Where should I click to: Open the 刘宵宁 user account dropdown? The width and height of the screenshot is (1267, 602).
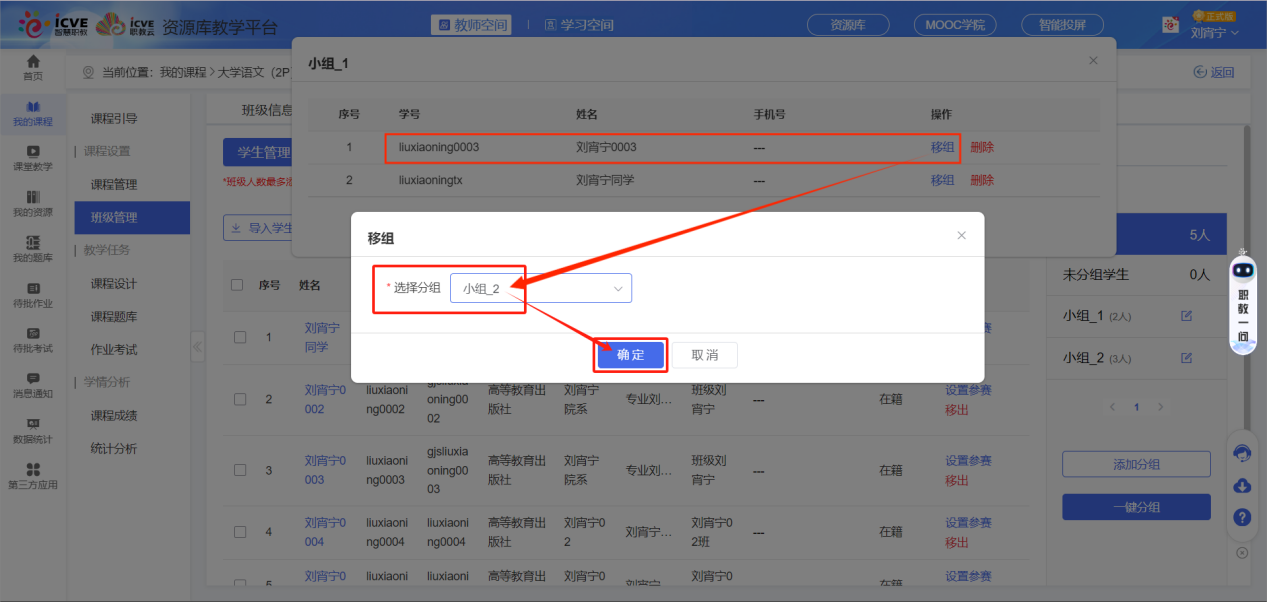(x=1214, y=32)
